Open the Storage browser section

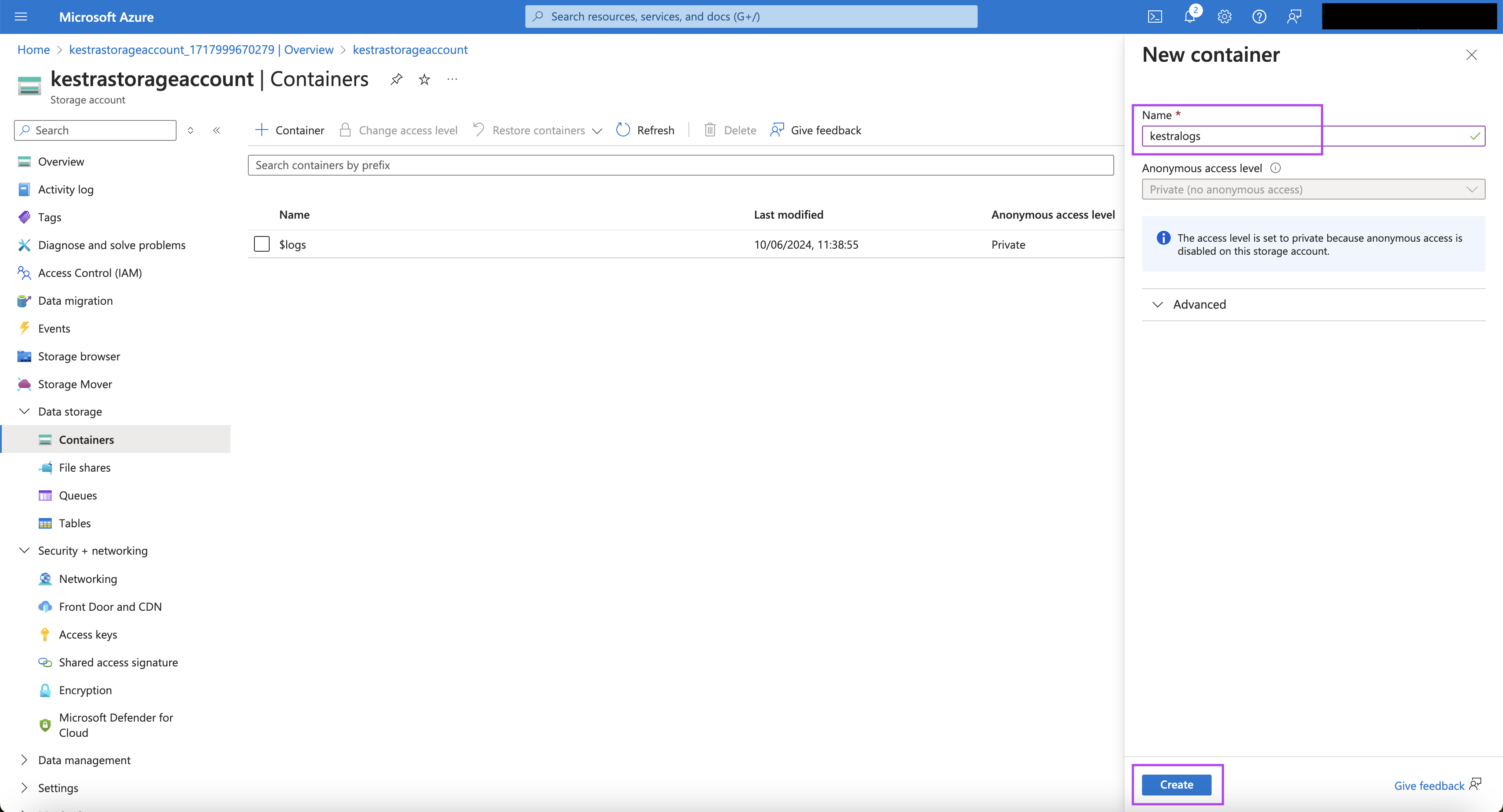(x=79, y=356)
